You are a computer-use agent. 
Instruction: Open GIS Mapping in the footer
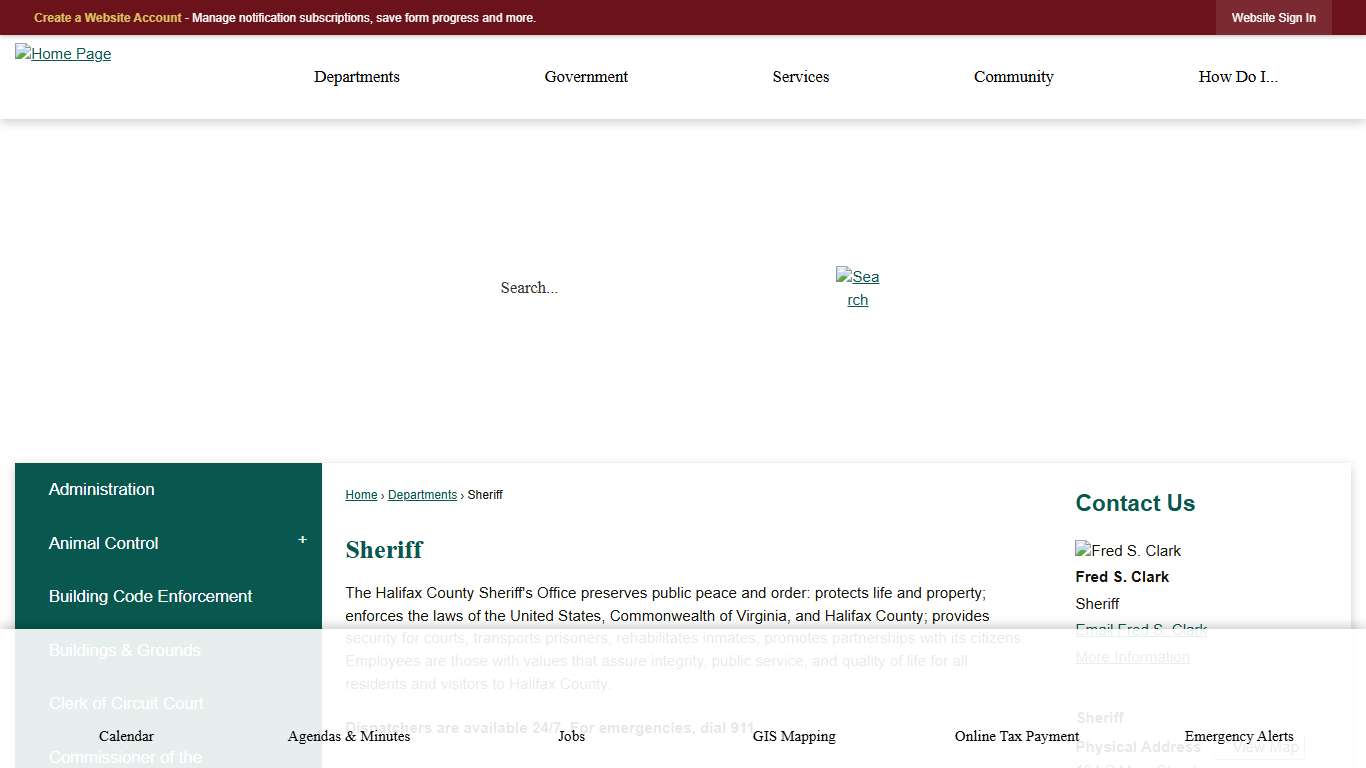pyautogui.click(x=793, y=736)
